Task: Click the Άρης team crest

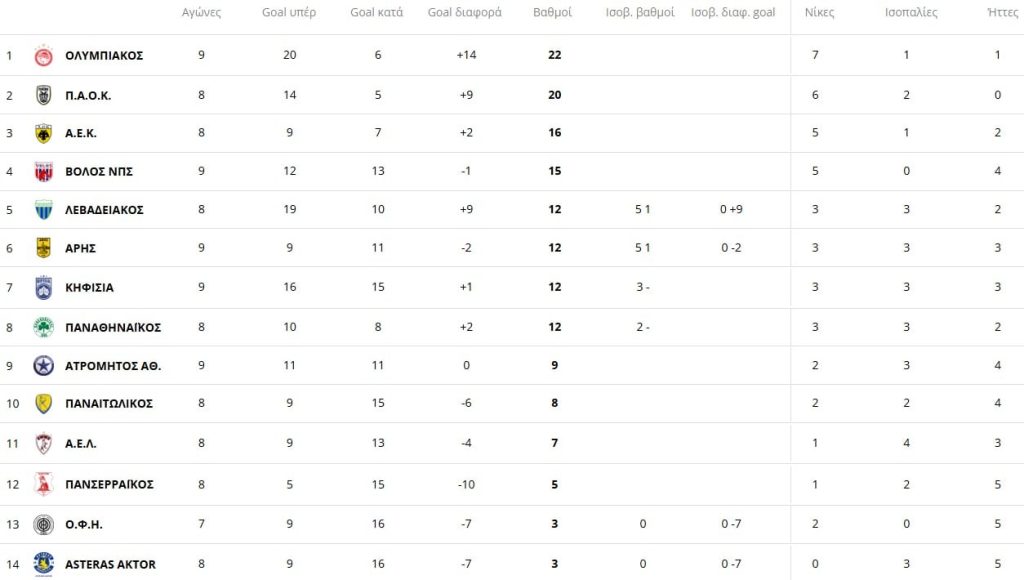Action: 43,248
